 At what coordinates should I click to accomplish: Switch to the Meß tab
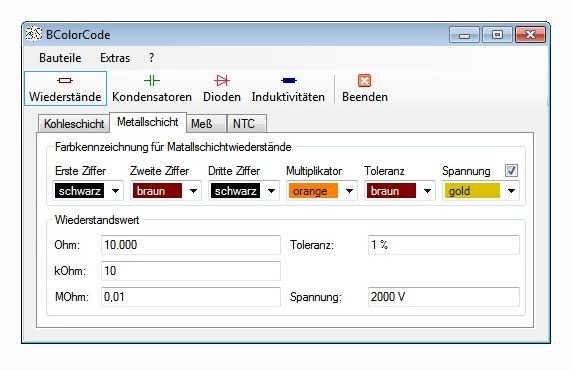point(206,124)
